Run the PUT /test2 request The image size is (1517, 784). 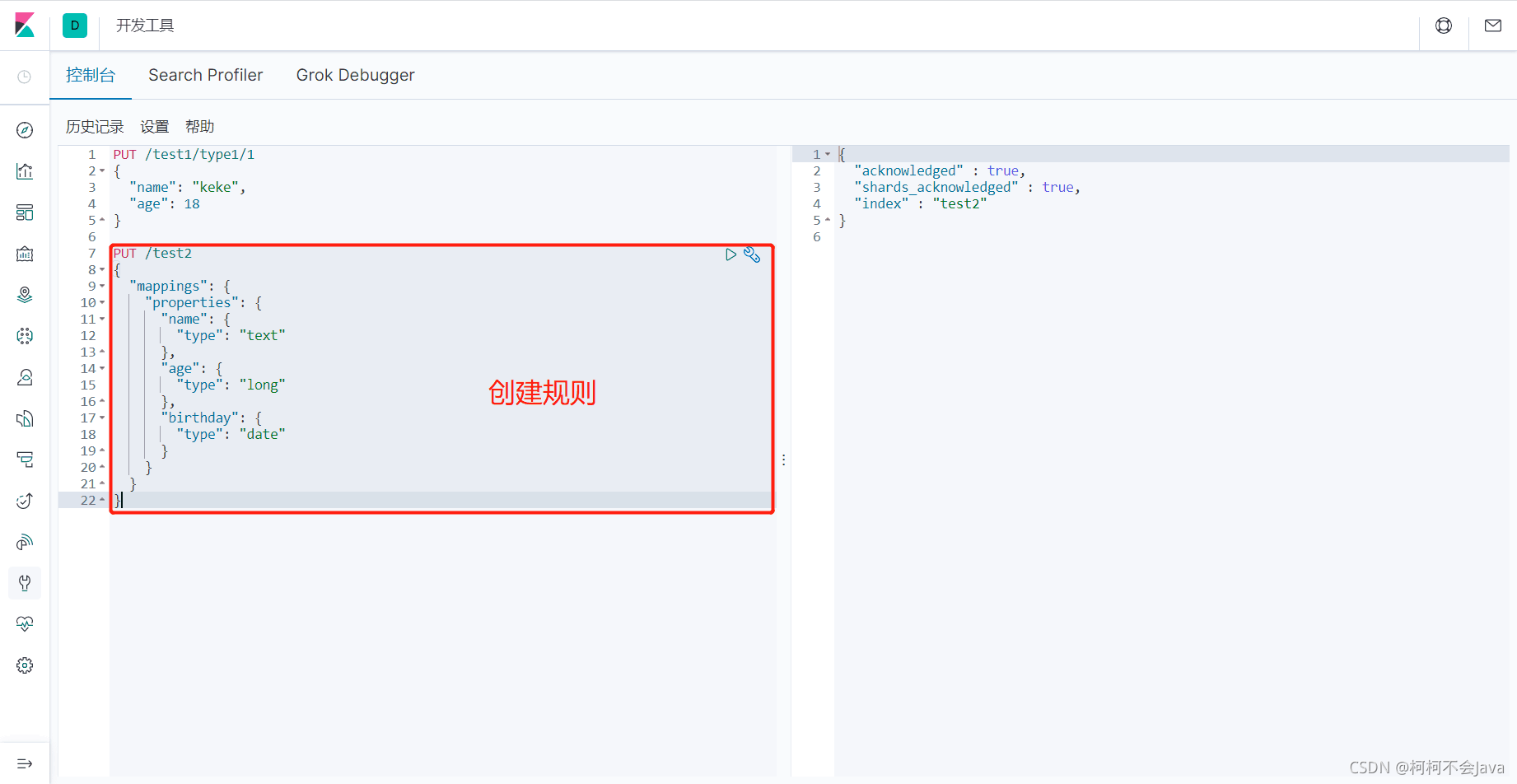[x=730, y=254]
